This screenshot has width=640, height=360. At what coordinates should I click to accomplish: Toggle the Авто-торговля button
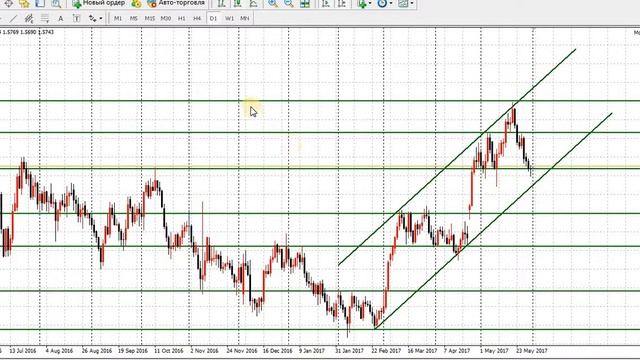tap(176, 3)
